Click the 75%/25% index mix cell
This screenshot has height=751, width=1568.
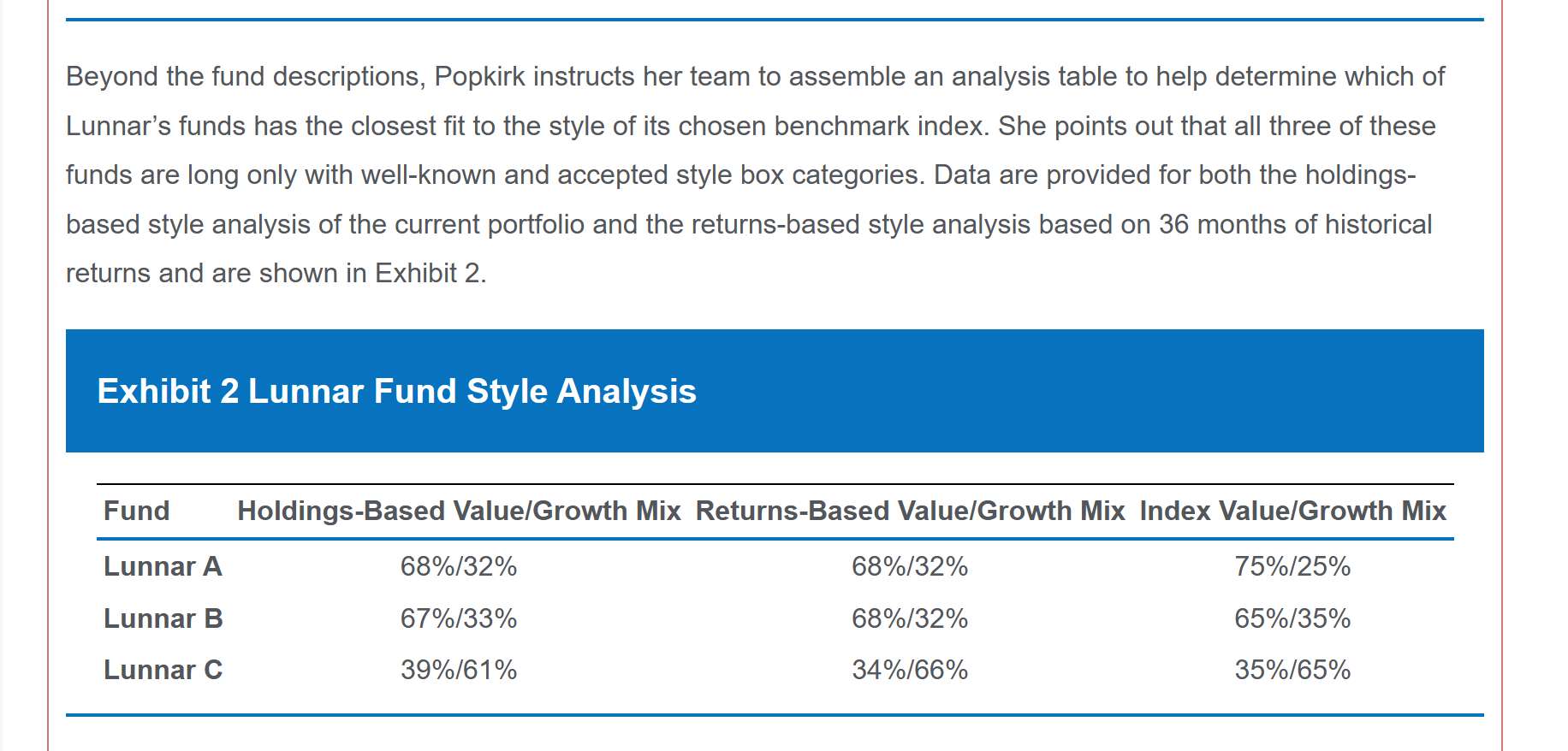tap(1292, 566)
